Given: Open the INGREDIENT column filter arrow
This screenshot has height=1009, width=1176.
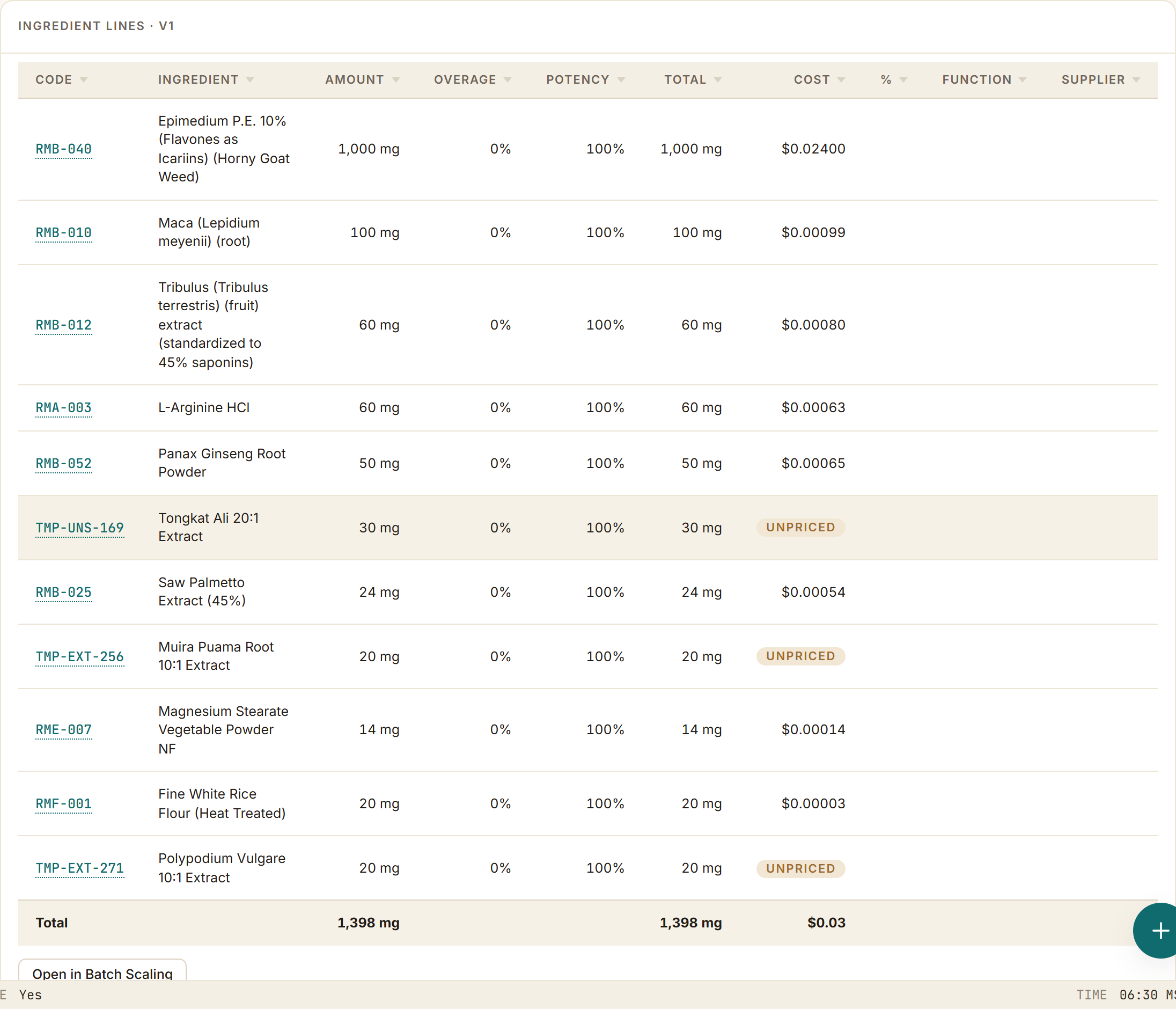Looking at the screenshot, I should (249, 80).
